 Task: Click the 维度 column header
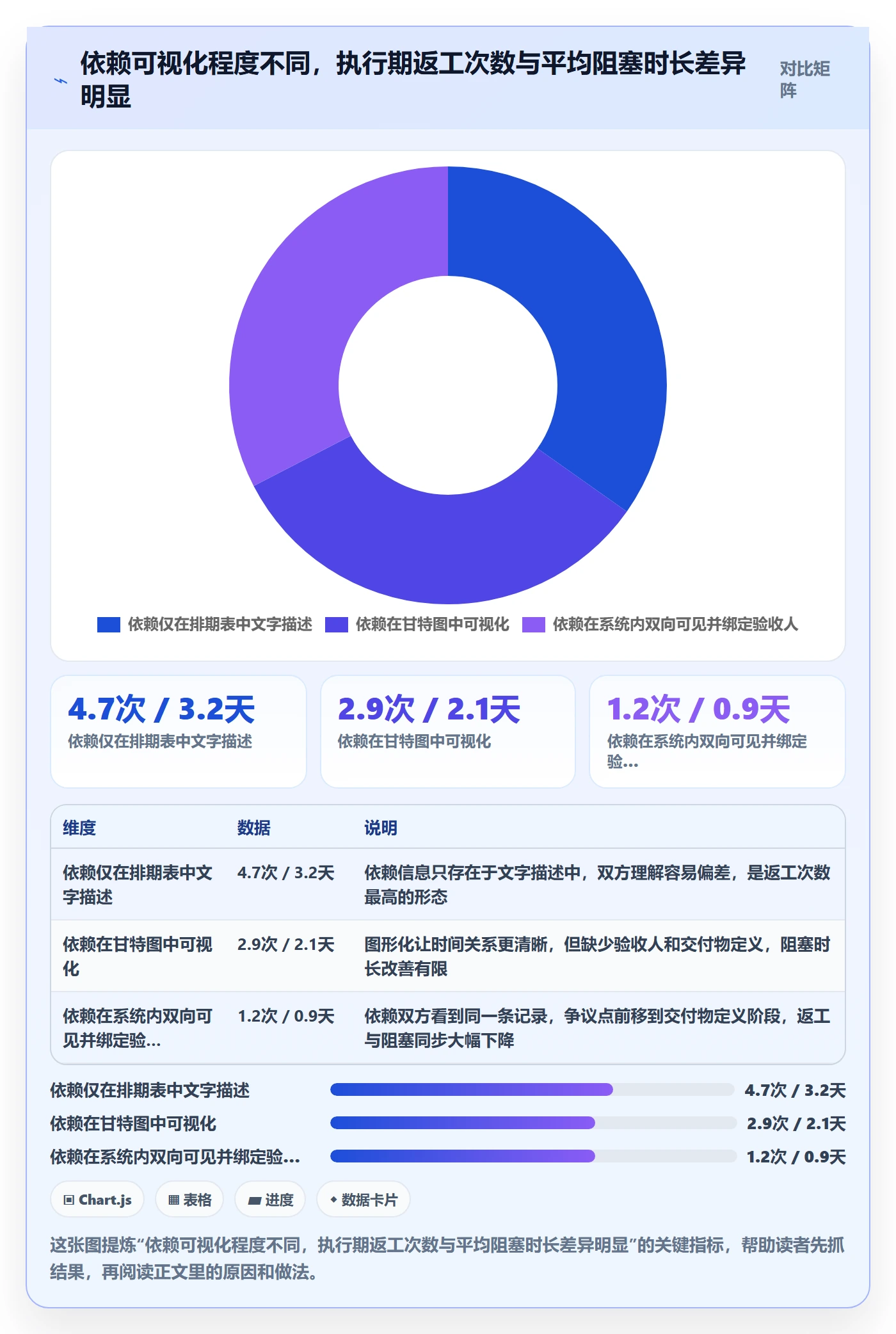pos(79,828)
